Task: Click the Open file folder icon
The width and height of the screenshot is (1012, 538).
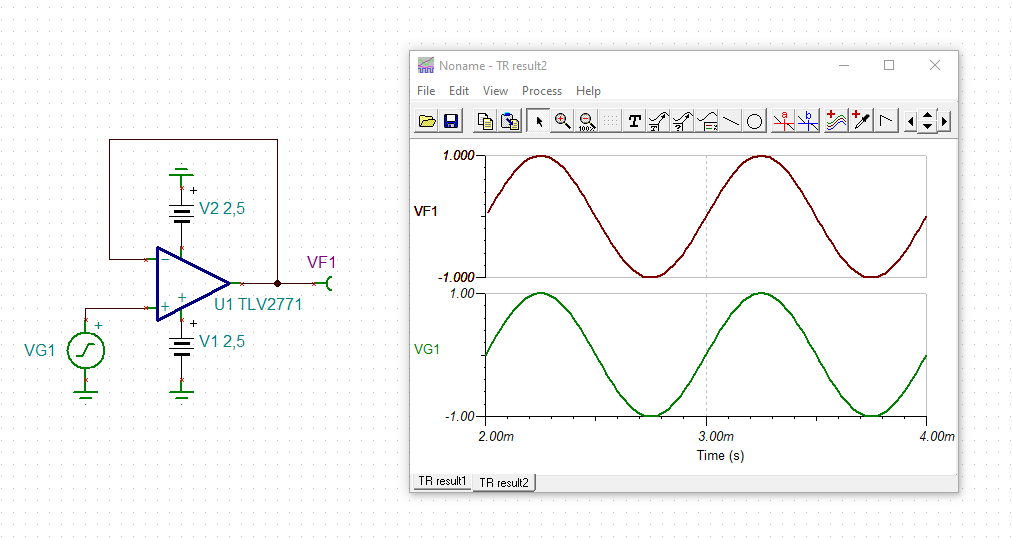Action: pyautogui.click(x=427, y=121)
